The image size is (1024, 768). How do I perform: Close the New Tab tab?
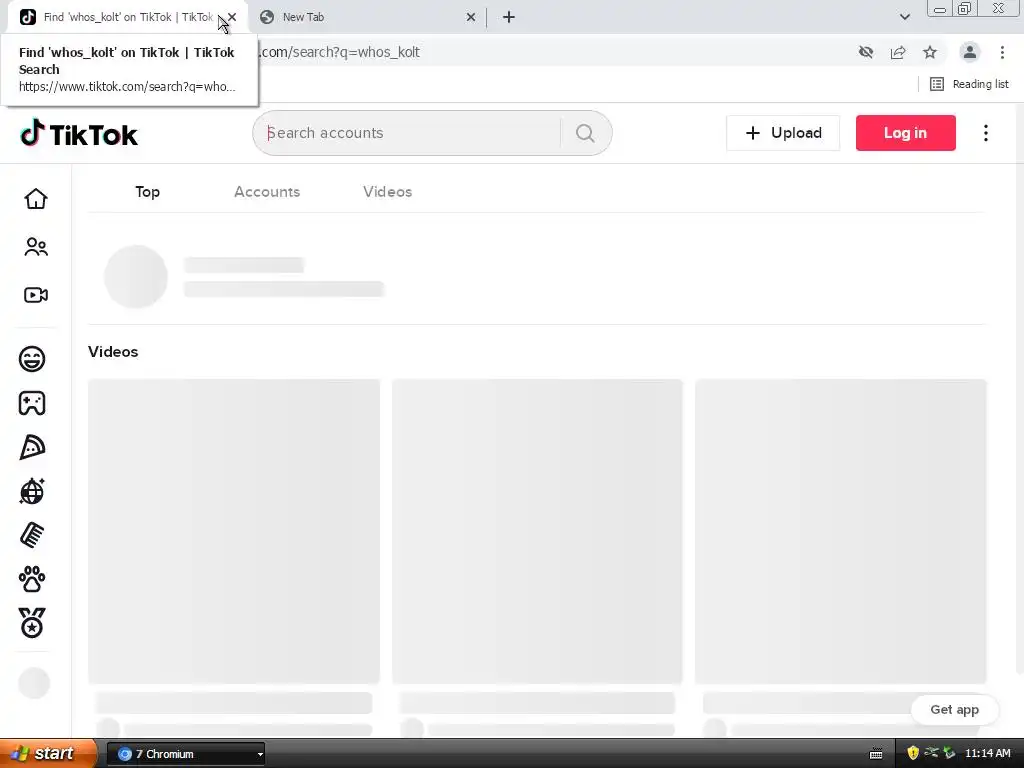(471, 18)
